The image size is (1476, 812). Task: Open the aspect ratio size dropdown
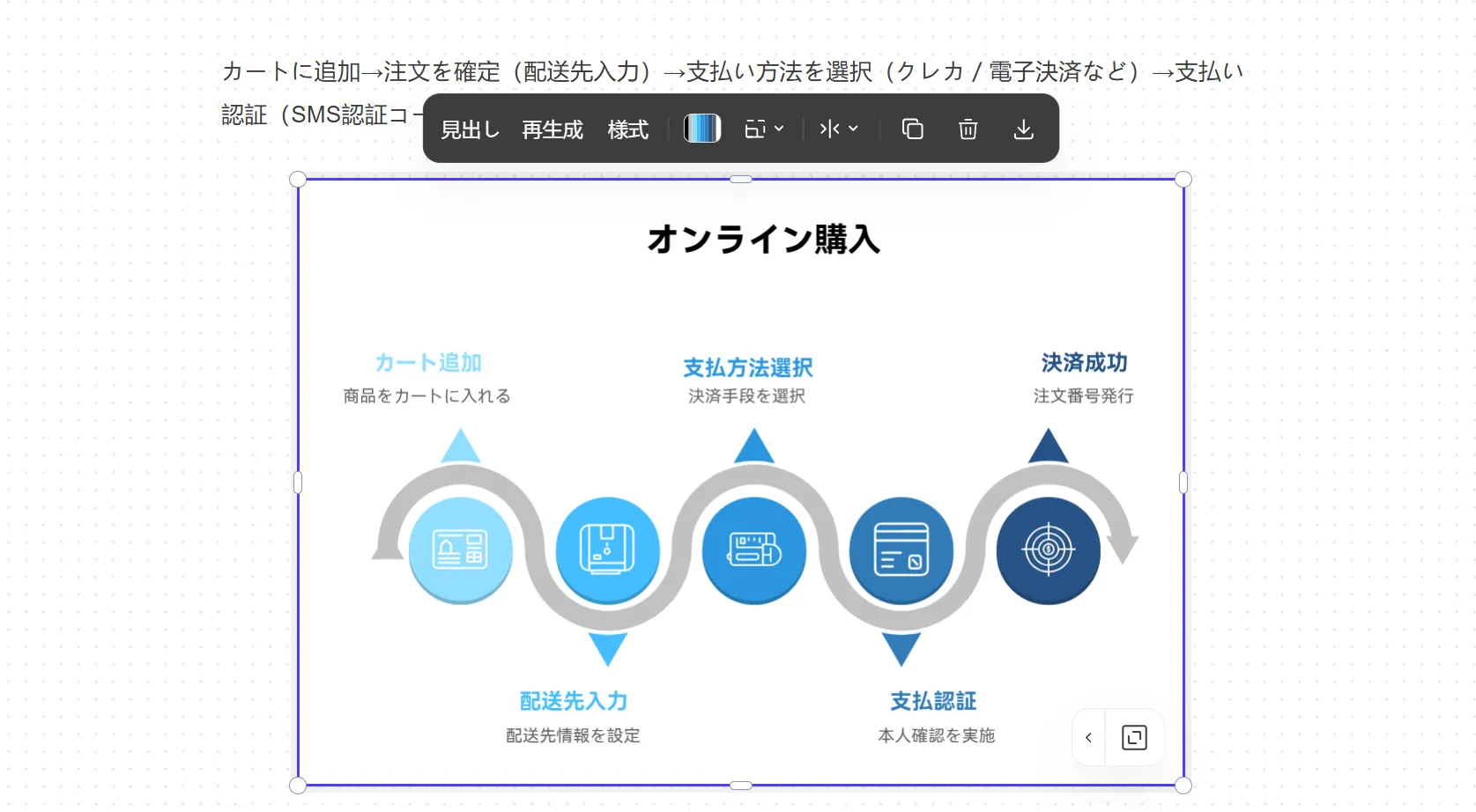pyautogui.click(x=763, y=129)
